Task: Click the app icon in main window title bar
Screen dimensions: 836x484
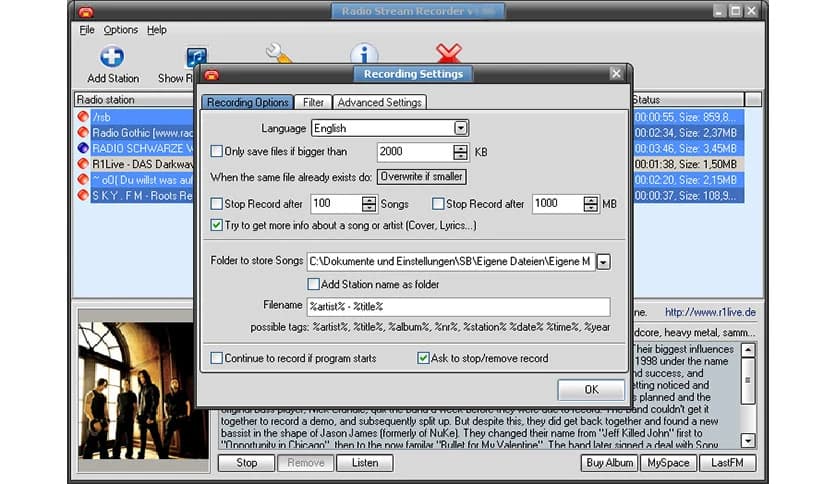Action: (85, 12)
